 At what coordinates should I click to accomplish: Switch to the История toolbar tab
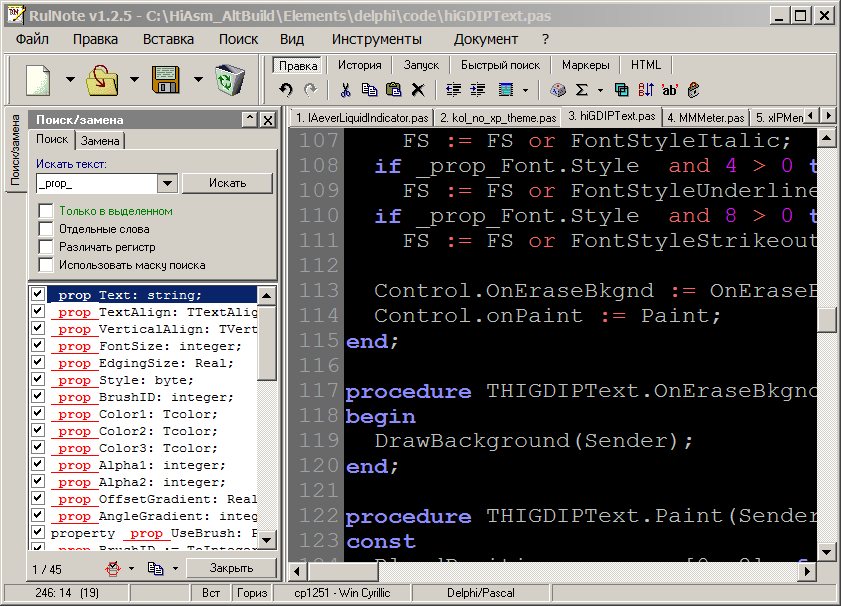click(359, 65)
